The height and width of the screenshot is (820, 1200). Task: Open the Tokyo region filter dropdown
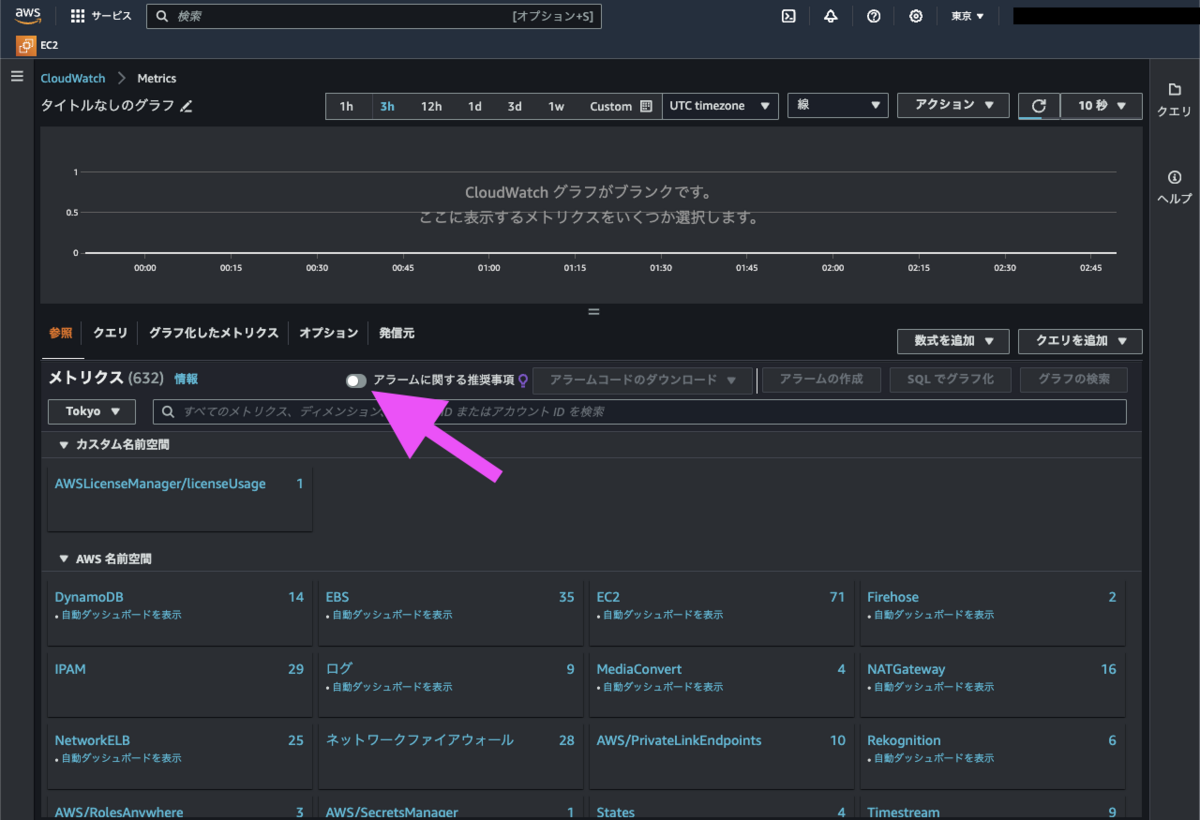pyautogui.click(x=92, y=411)
